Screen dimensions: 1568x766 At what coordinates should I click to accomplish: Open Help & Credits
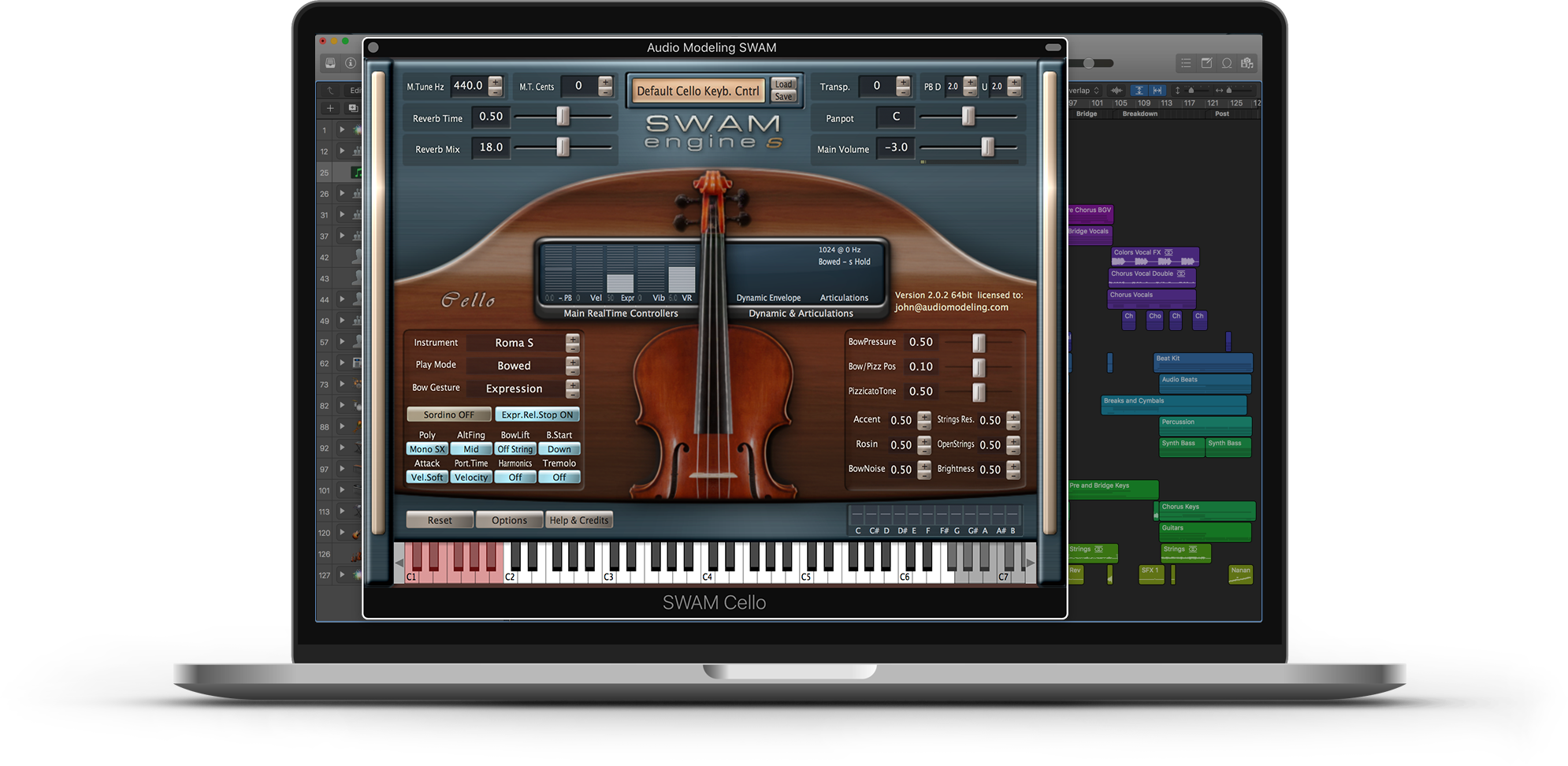579,520
